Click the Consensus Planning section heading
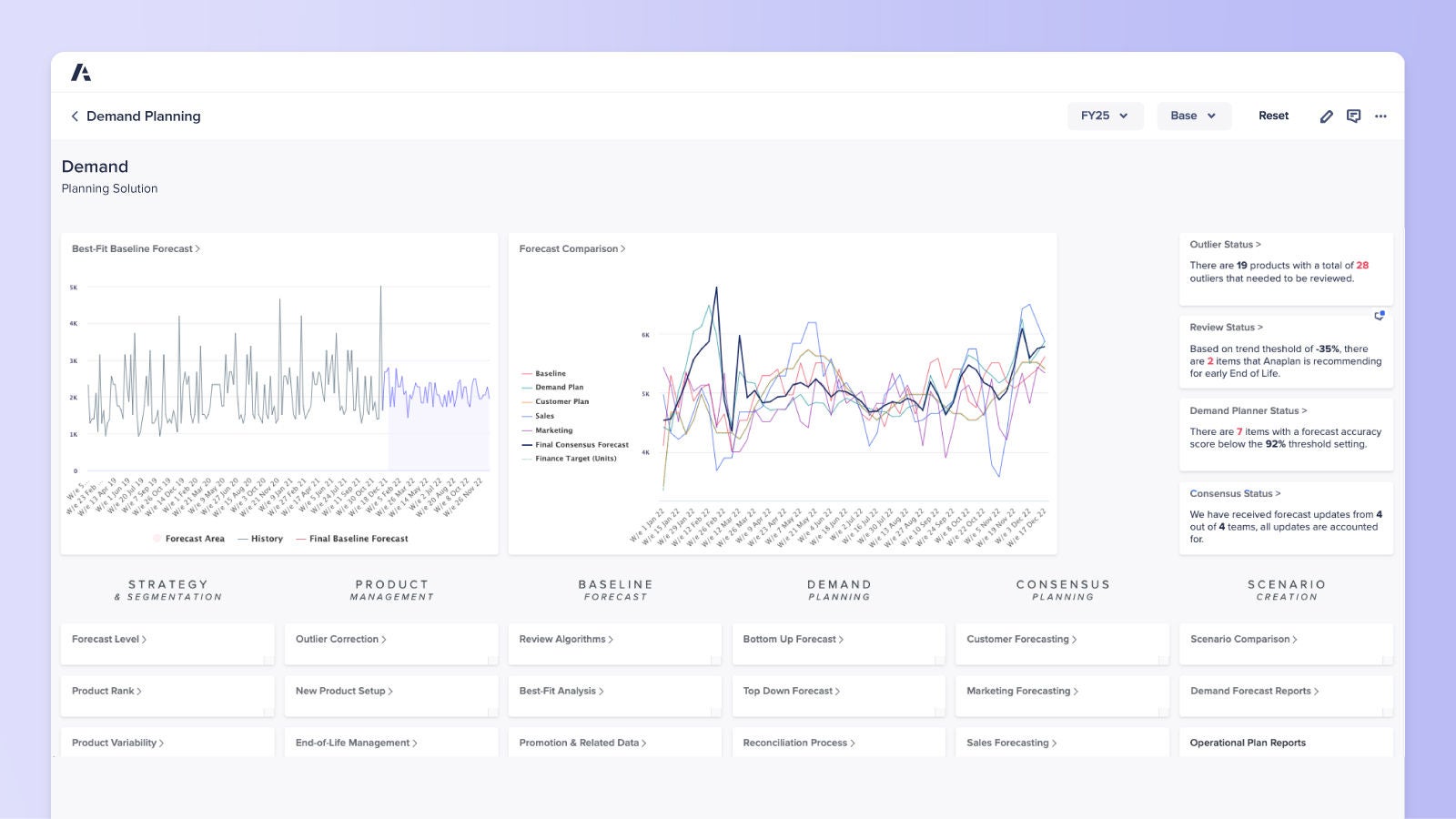 pos(1061,591)
